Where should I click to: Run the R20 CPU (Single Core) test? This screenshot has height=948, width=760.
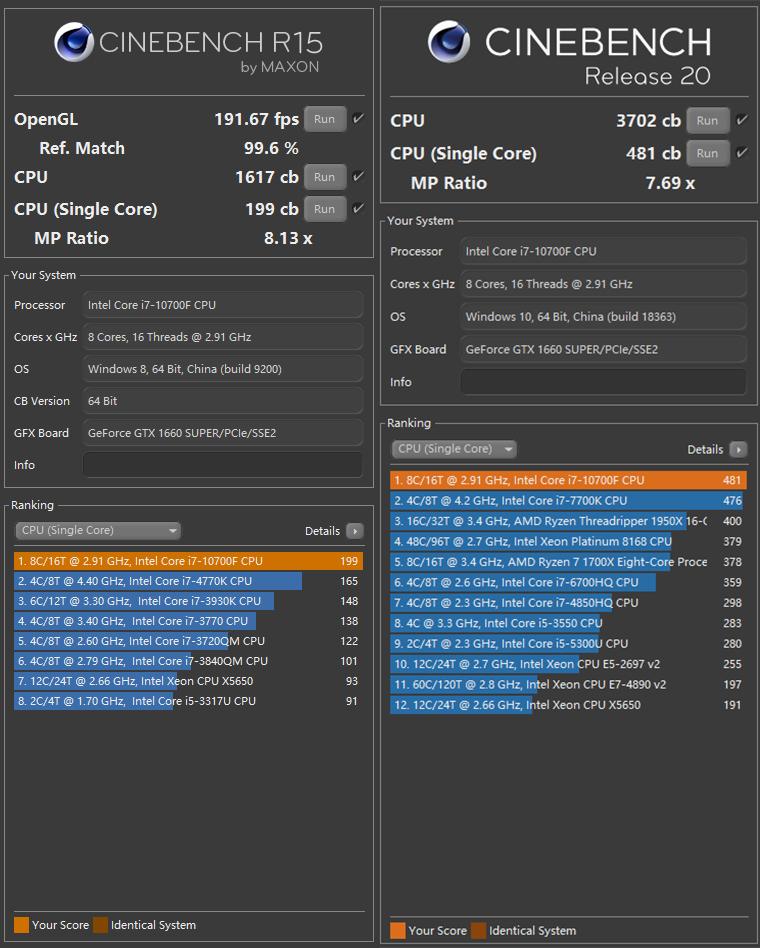point(707,153)
